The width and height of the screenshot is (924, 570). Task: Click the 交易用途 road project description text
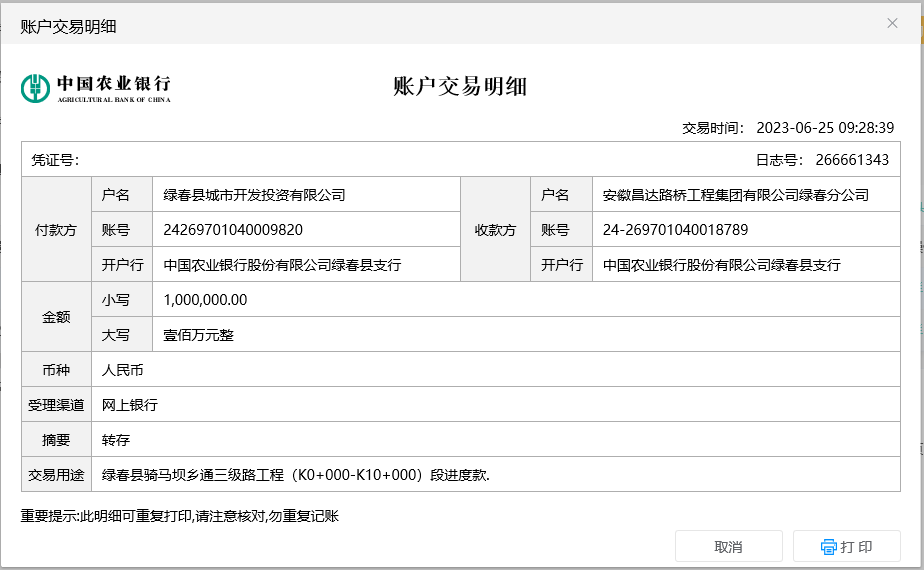click(296, 475)
